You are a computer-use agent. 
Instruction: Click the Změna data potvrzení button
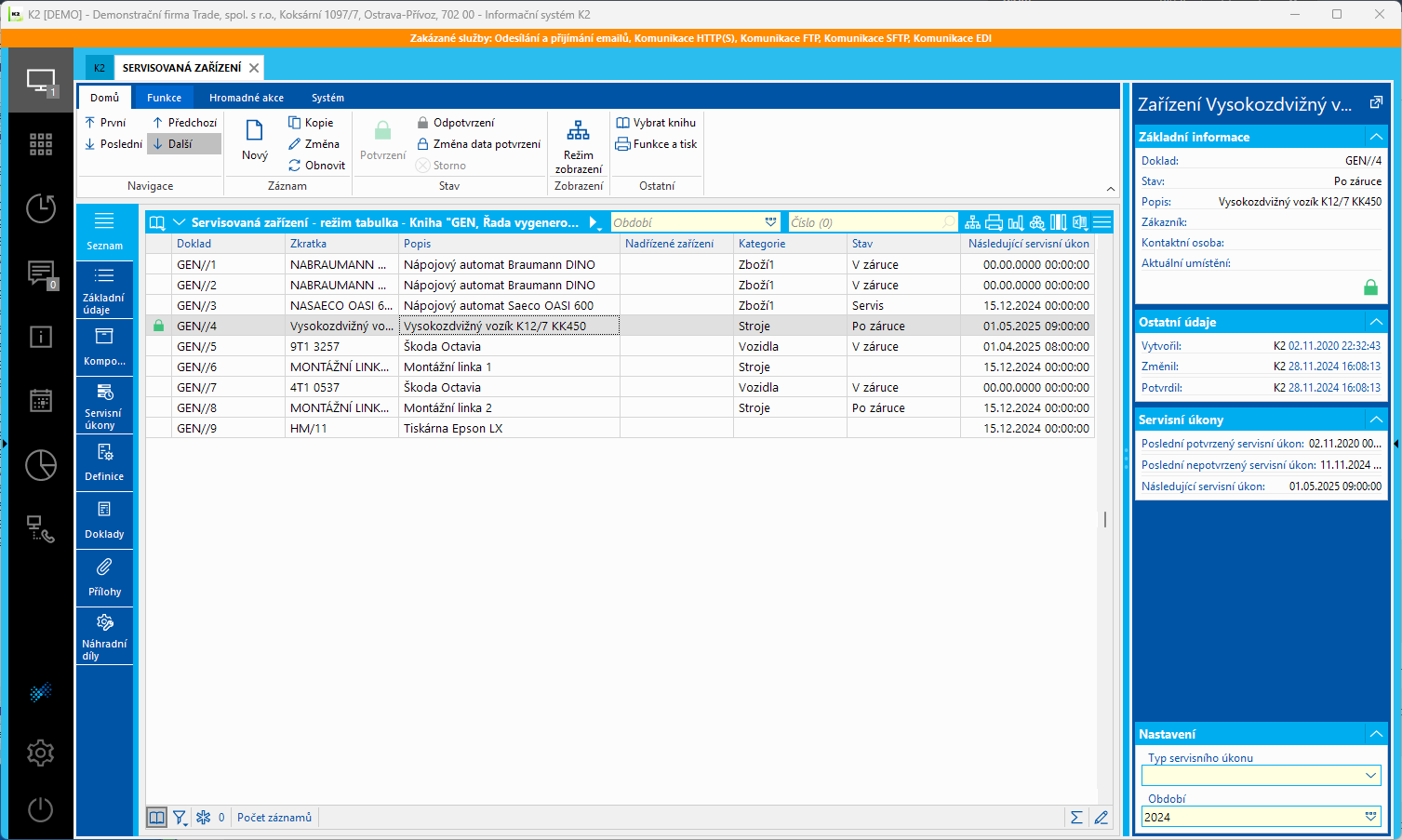coord(478,144)
